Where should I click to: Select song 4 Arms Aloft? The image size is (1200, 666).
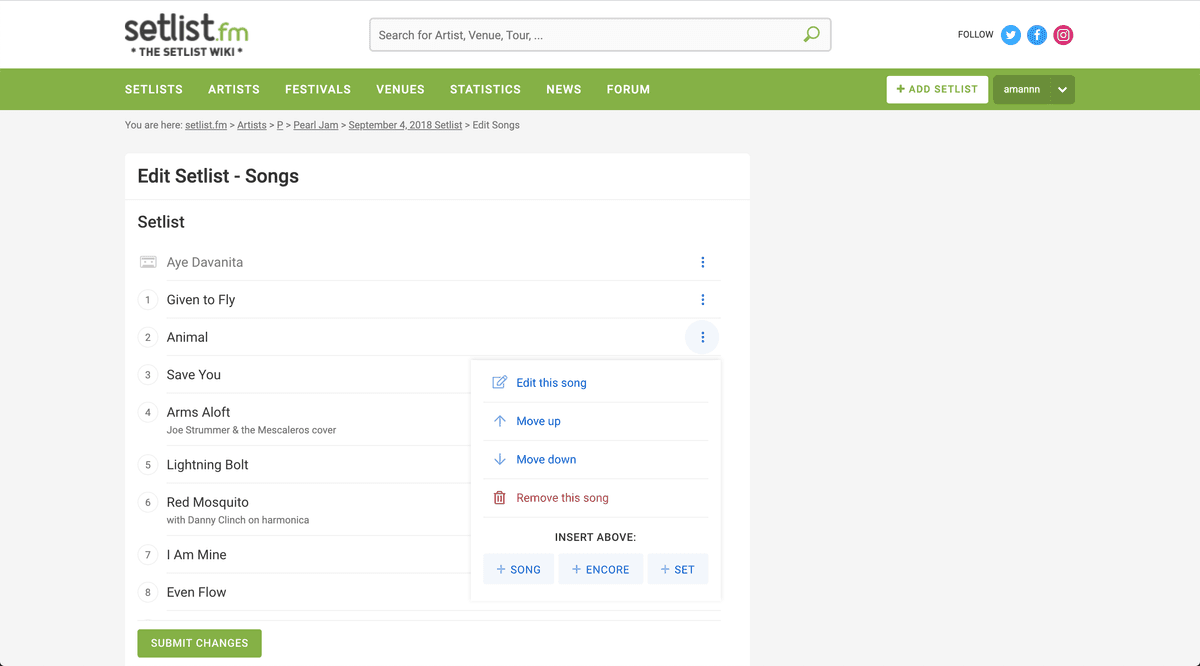(198, 412)
